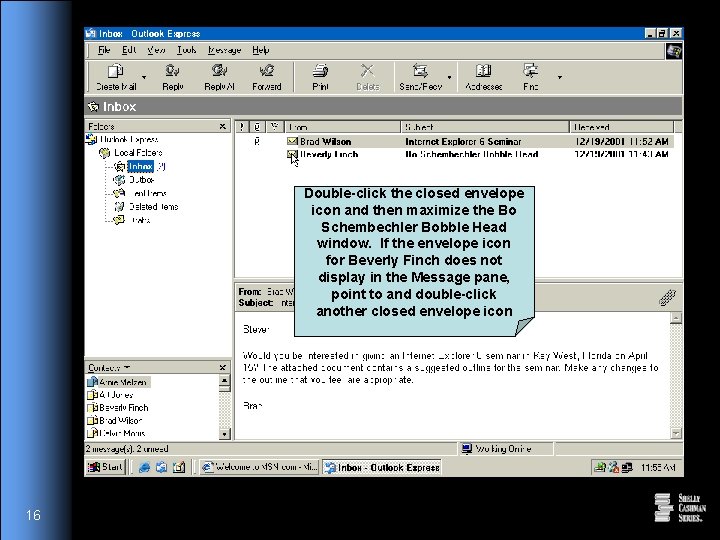Image resolution: width=720 pixels, height=540 pixels.
Task: Click the preview pane scroll up arrow
Action: (676, 318)
